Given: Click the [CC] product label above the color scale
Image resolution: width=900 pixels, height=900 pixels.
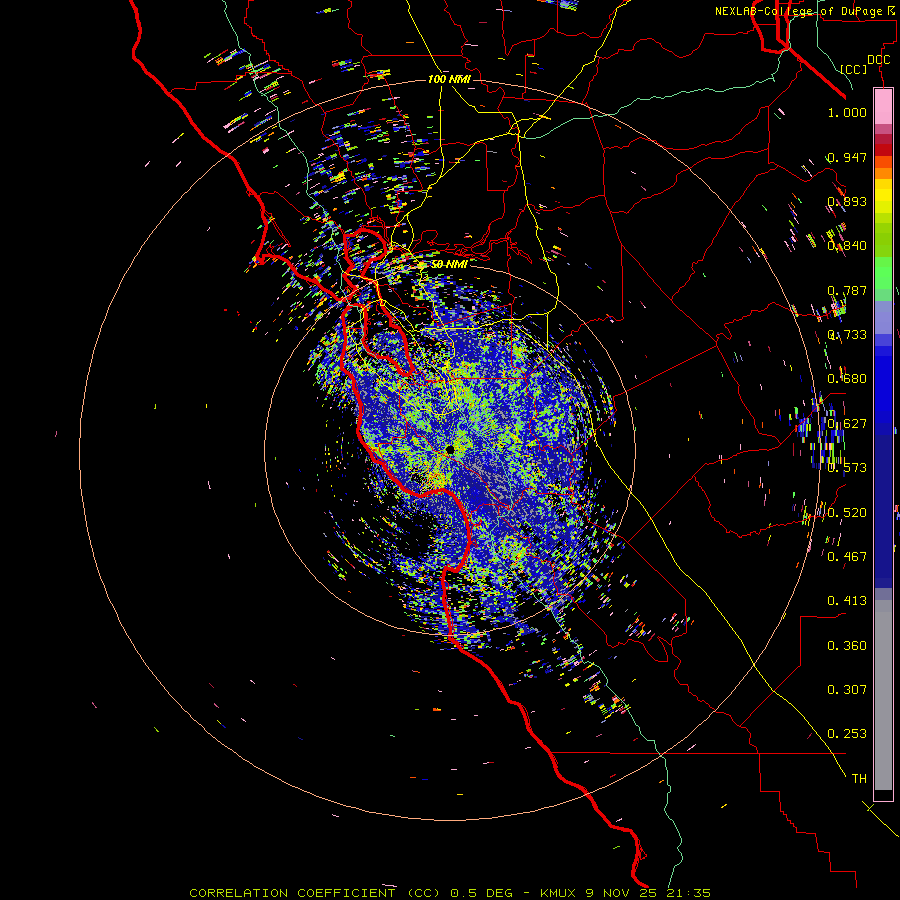Looking at the screenshot, I should (x=854, y=69).
